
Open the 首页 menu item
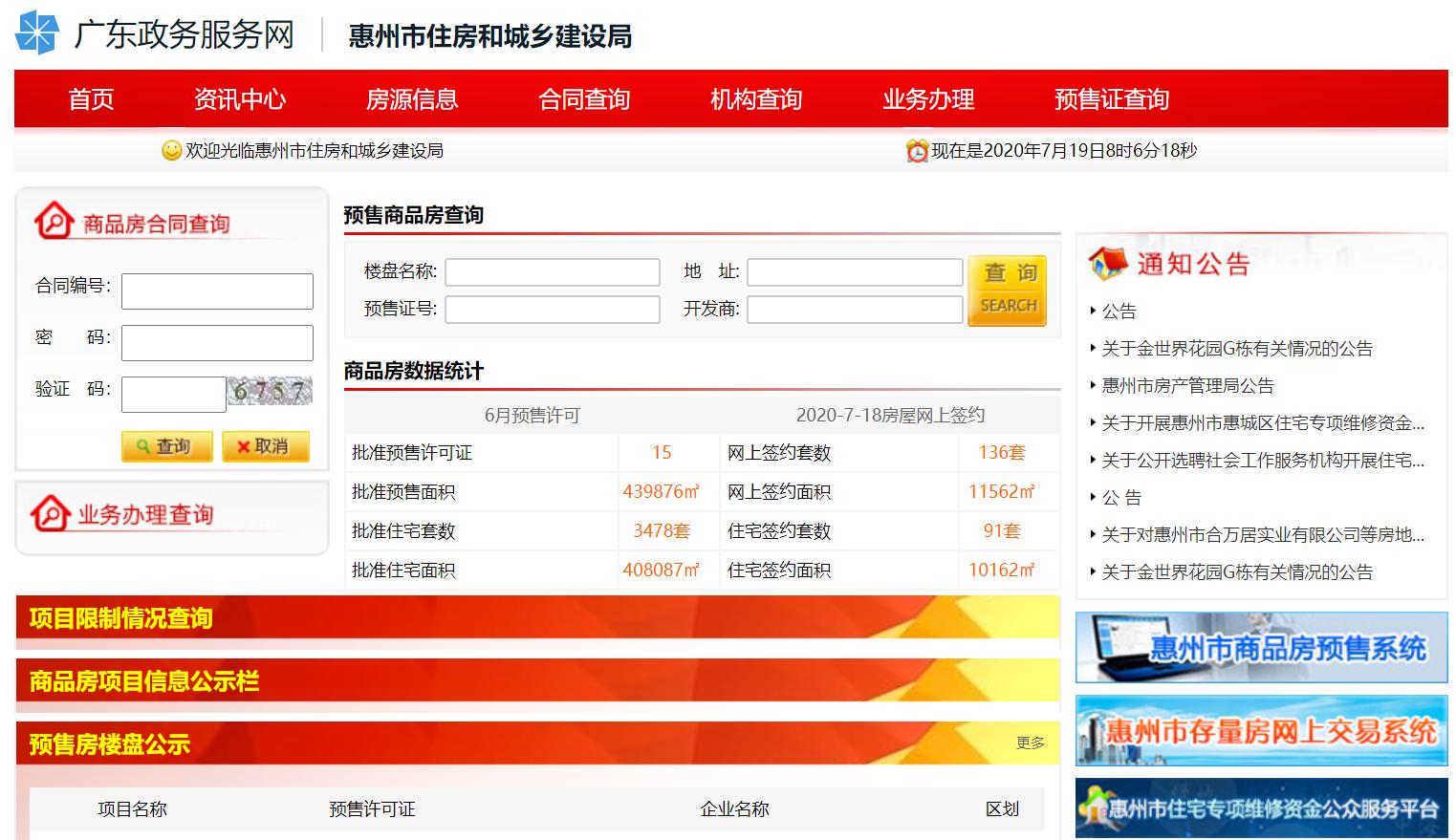(90, 98)
